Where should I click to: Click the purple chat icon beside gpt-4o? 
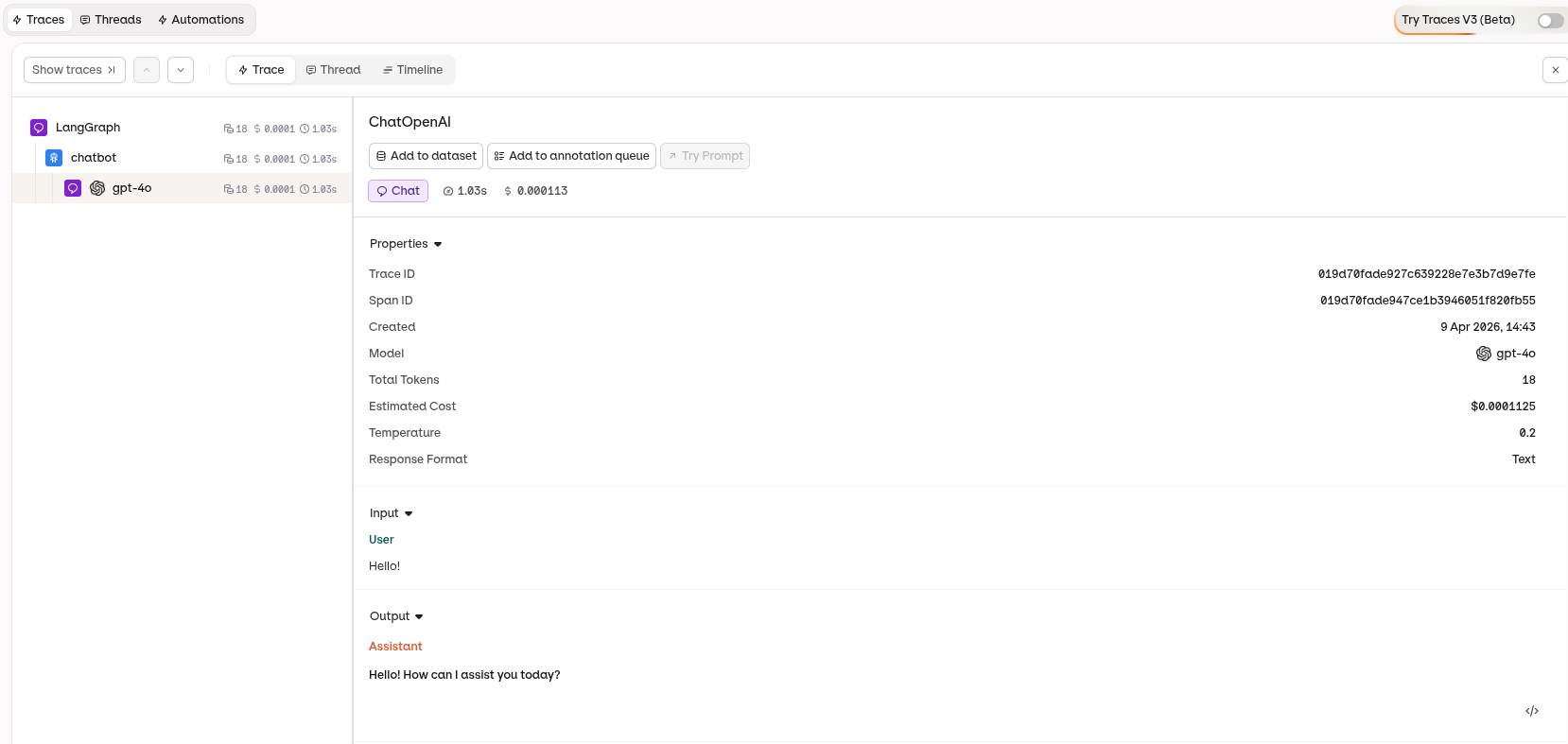73,188
